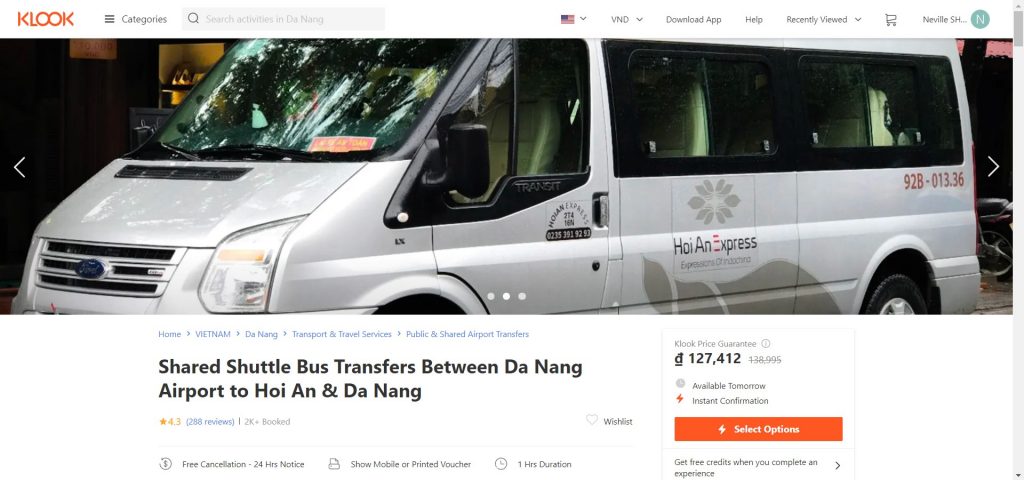This screenshot has width=1024, height=480.
Task: Click the KLOOK logo
Action: (46, 19)
